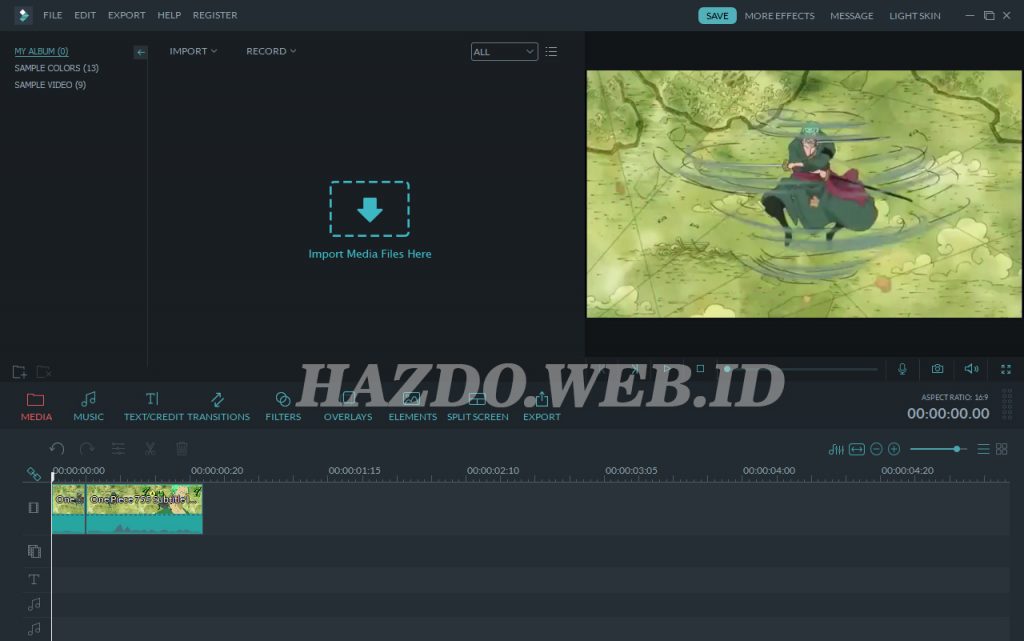Redo the last action
This screenshot has height=641, width=1024.
coord(87,448)
